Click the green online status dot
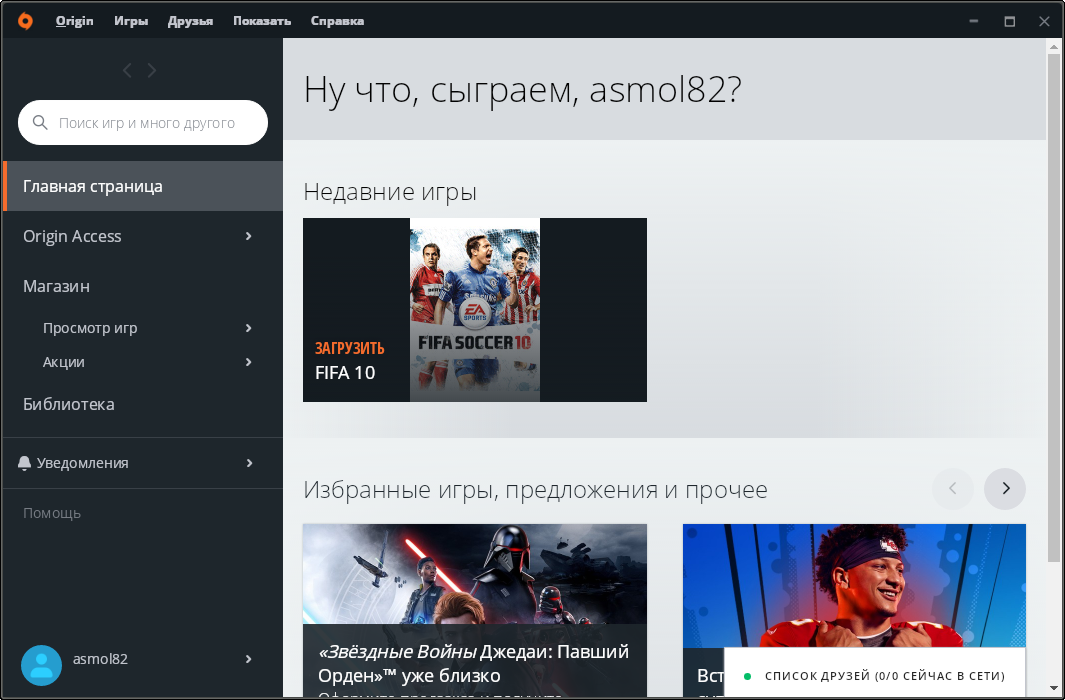Screen dimensions: 1065x700 coord(747,676)
